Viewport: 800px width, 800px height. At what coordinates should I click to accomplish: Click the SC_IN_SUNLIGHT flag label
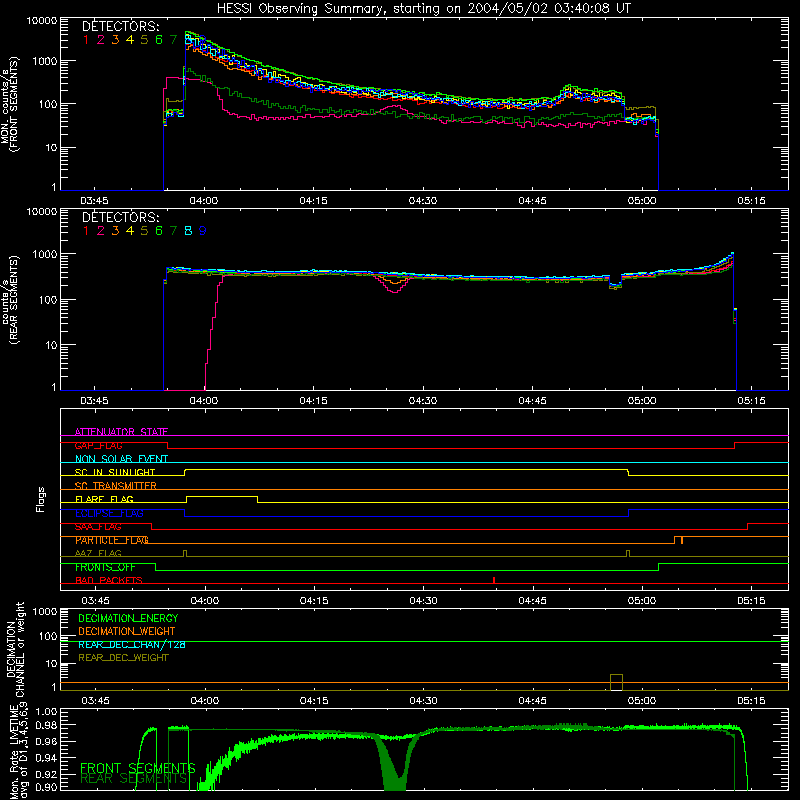[115, 472]
